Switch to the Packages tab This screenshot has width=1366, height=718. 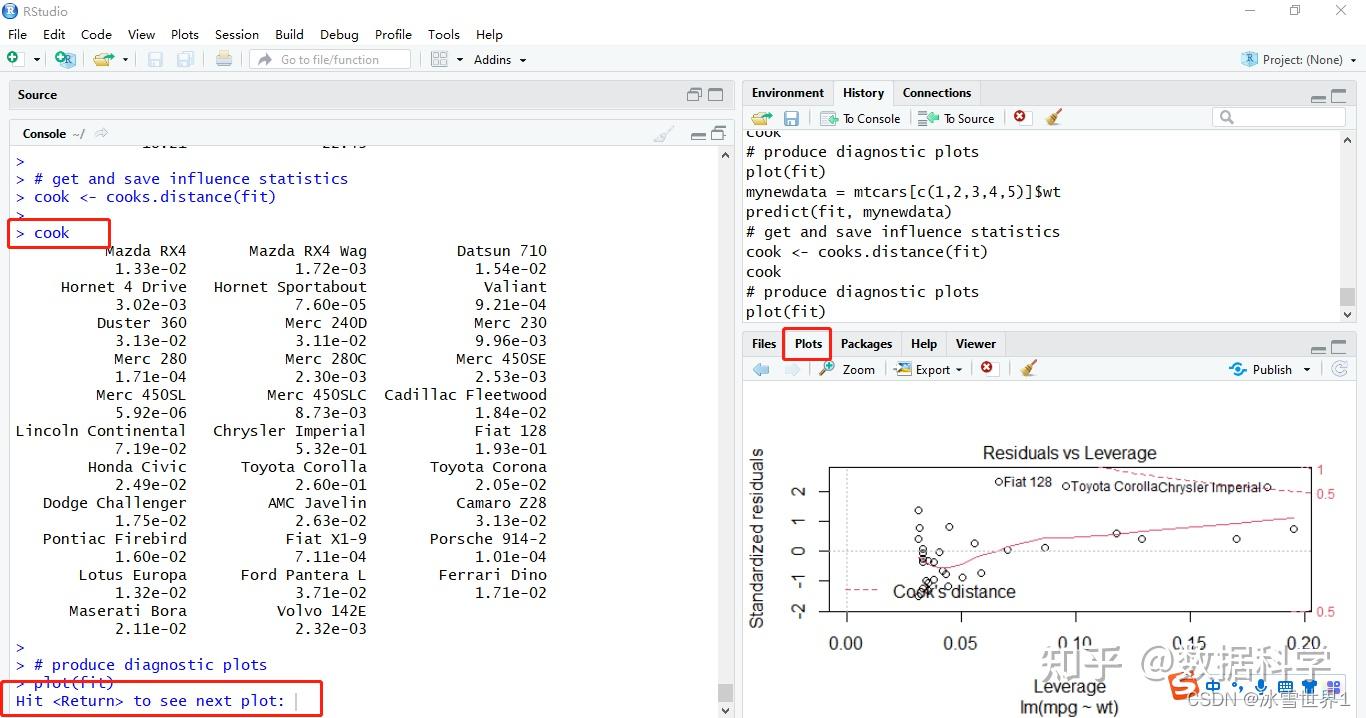(866, 344)
